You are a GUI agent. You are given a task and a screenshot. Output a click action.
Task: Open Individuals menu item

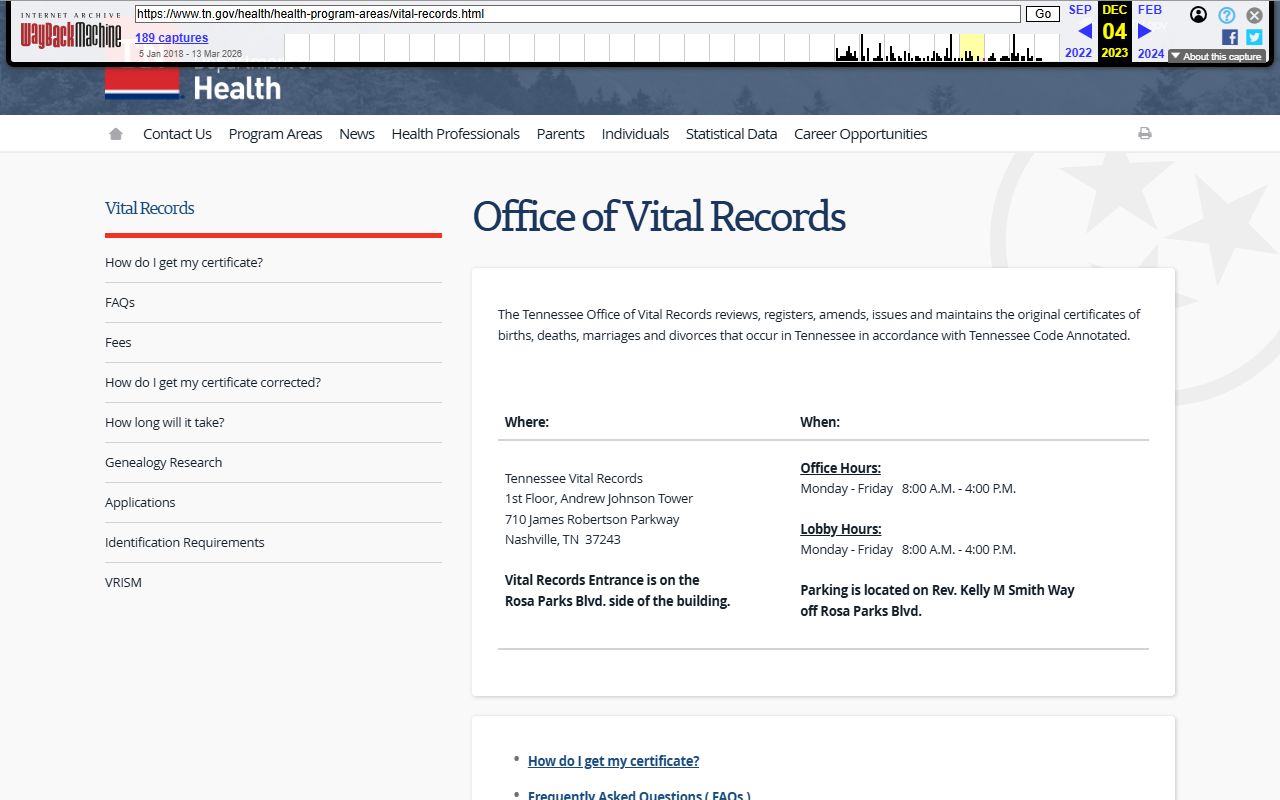(635, 134)
